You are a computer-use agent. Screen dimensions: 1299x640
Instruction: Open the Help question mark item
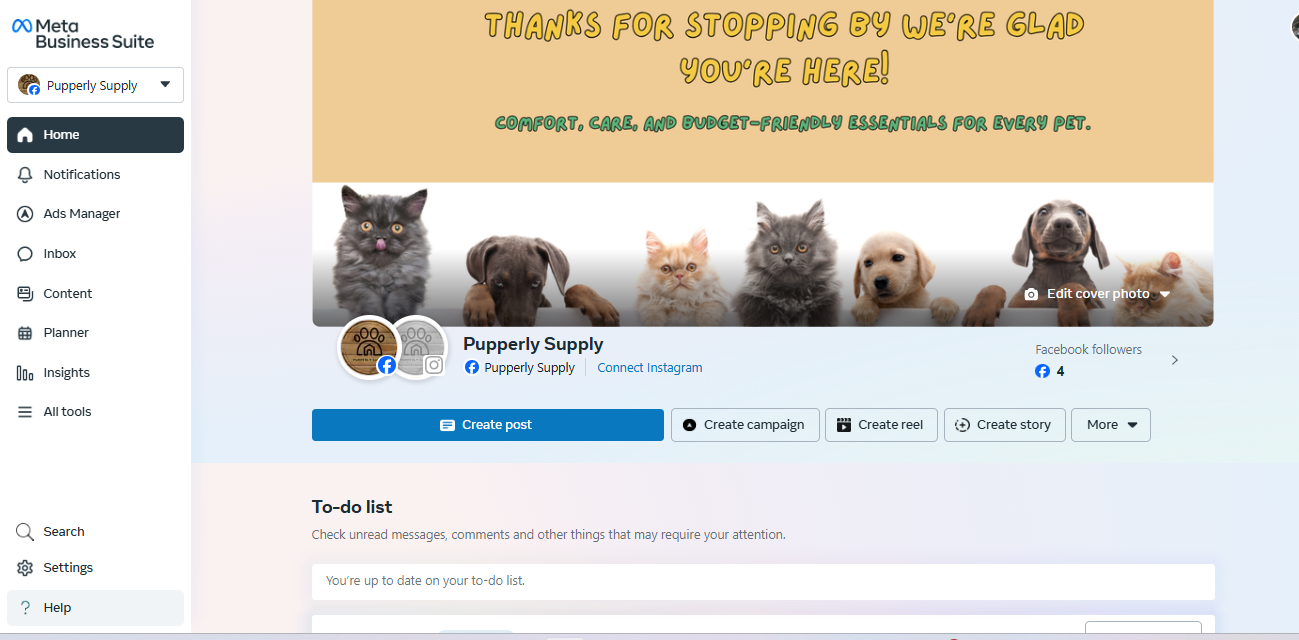(x=95, y=607)
